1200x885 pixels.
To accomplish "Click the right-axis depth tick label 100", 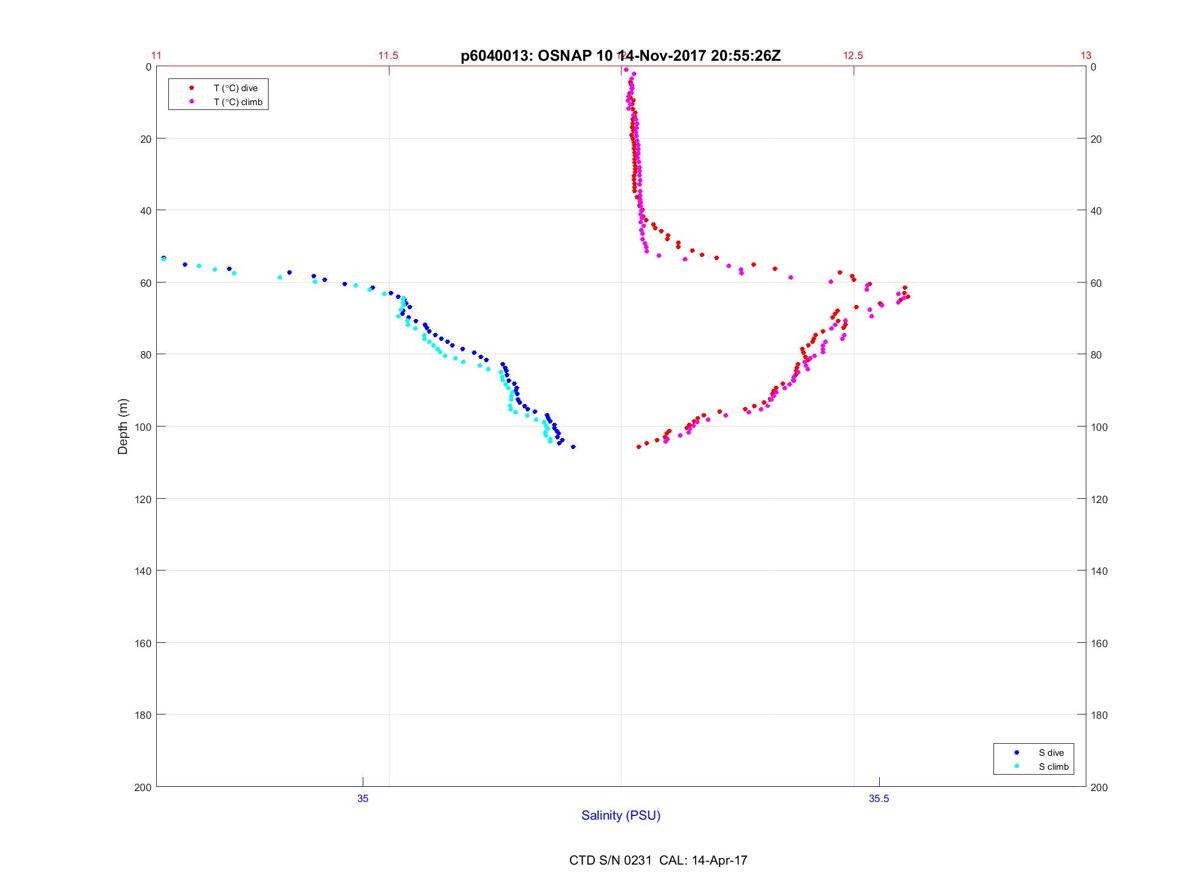I will [x=1100, y=427].
